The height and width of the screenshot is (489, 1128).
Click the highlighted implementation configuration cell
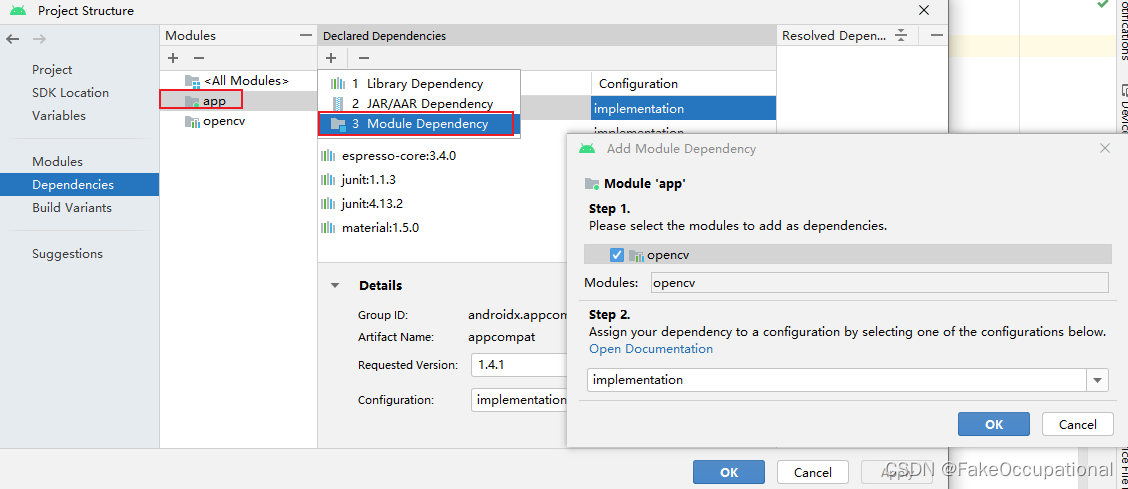tap(683, 109)
